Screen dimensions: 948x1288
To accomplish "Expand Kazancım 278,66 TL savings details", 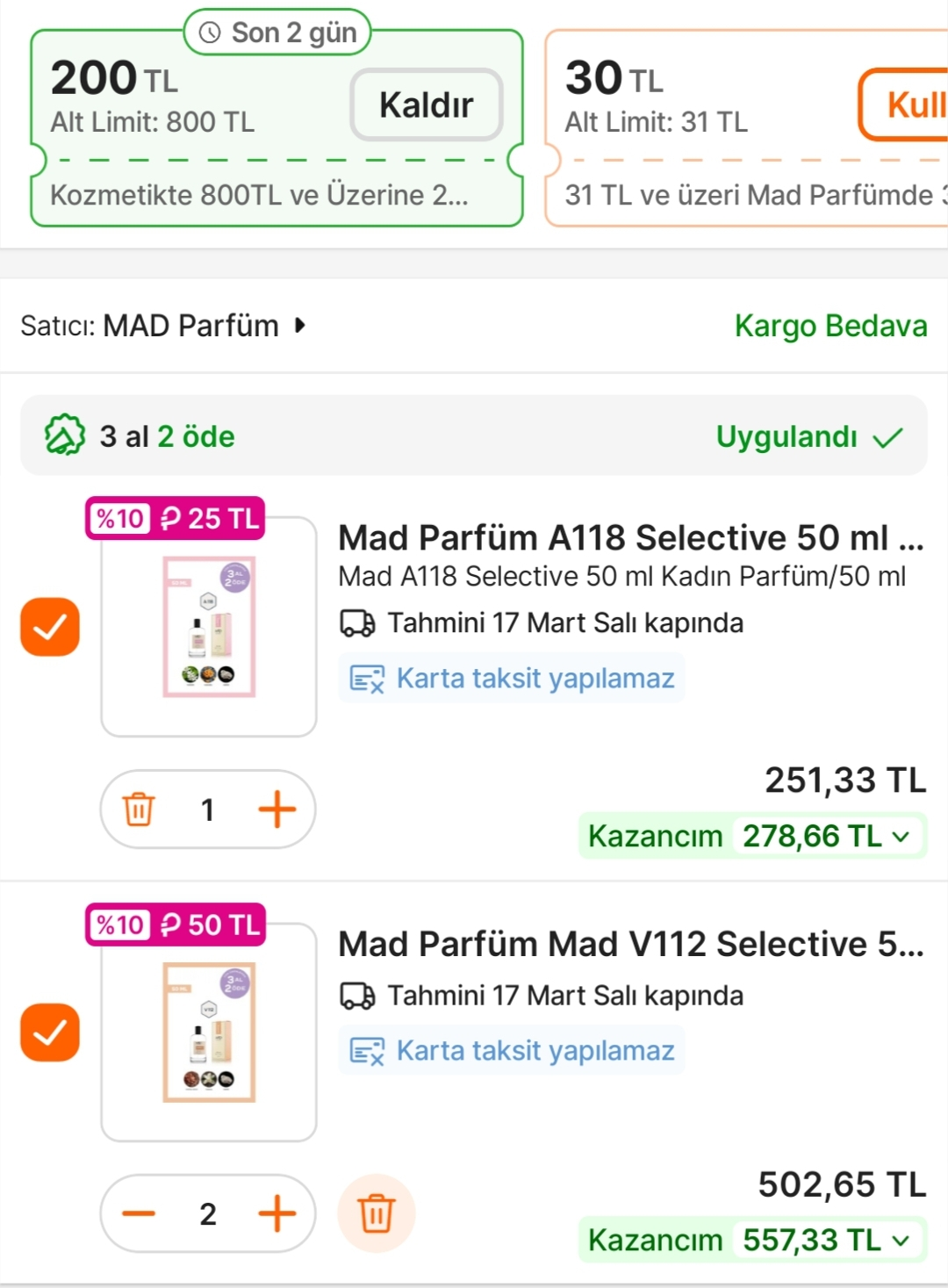I will [x=901, y=837].
